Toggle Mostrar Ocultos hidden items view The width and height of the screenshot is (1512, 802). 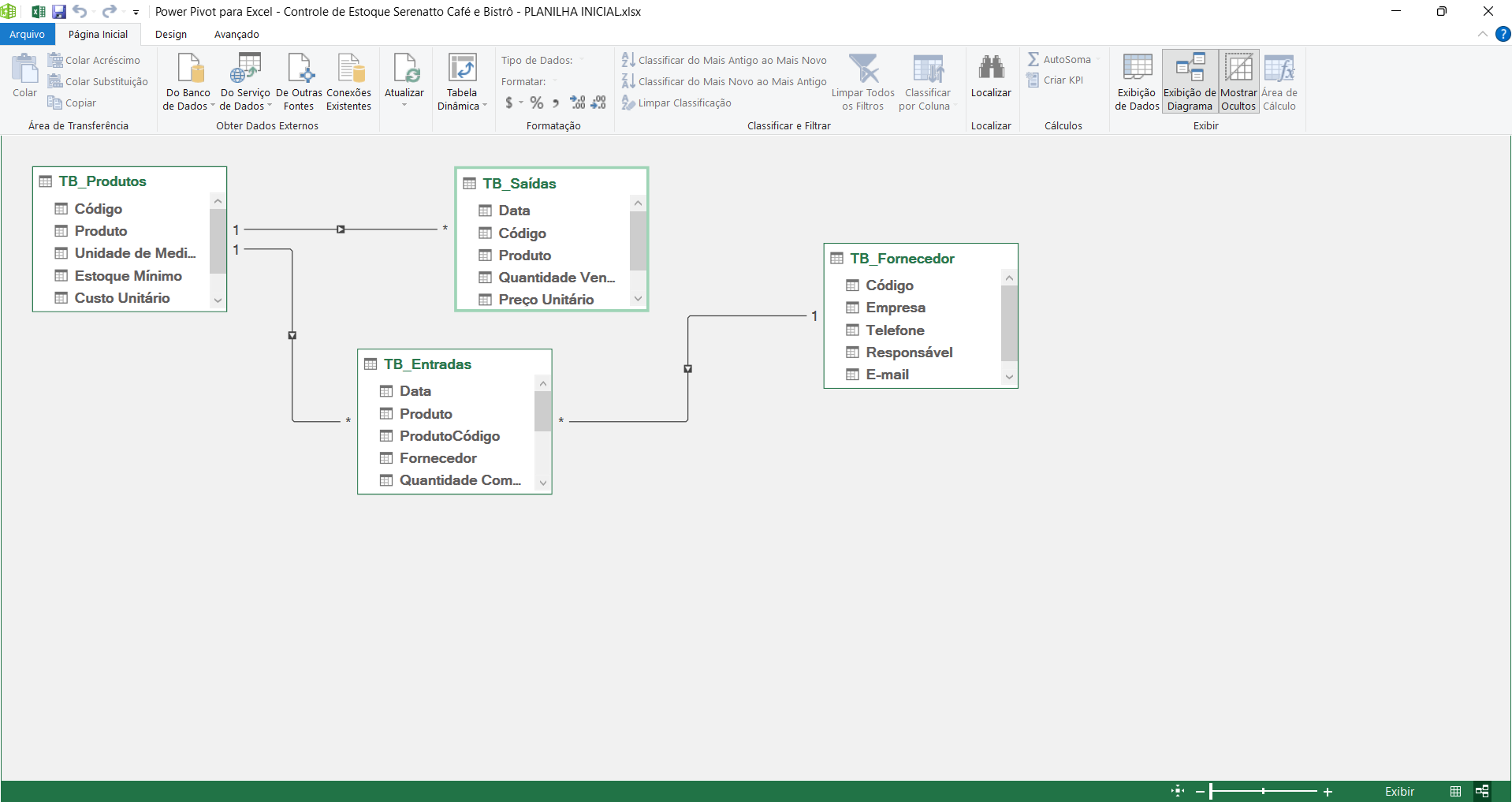pos(1238,81)
